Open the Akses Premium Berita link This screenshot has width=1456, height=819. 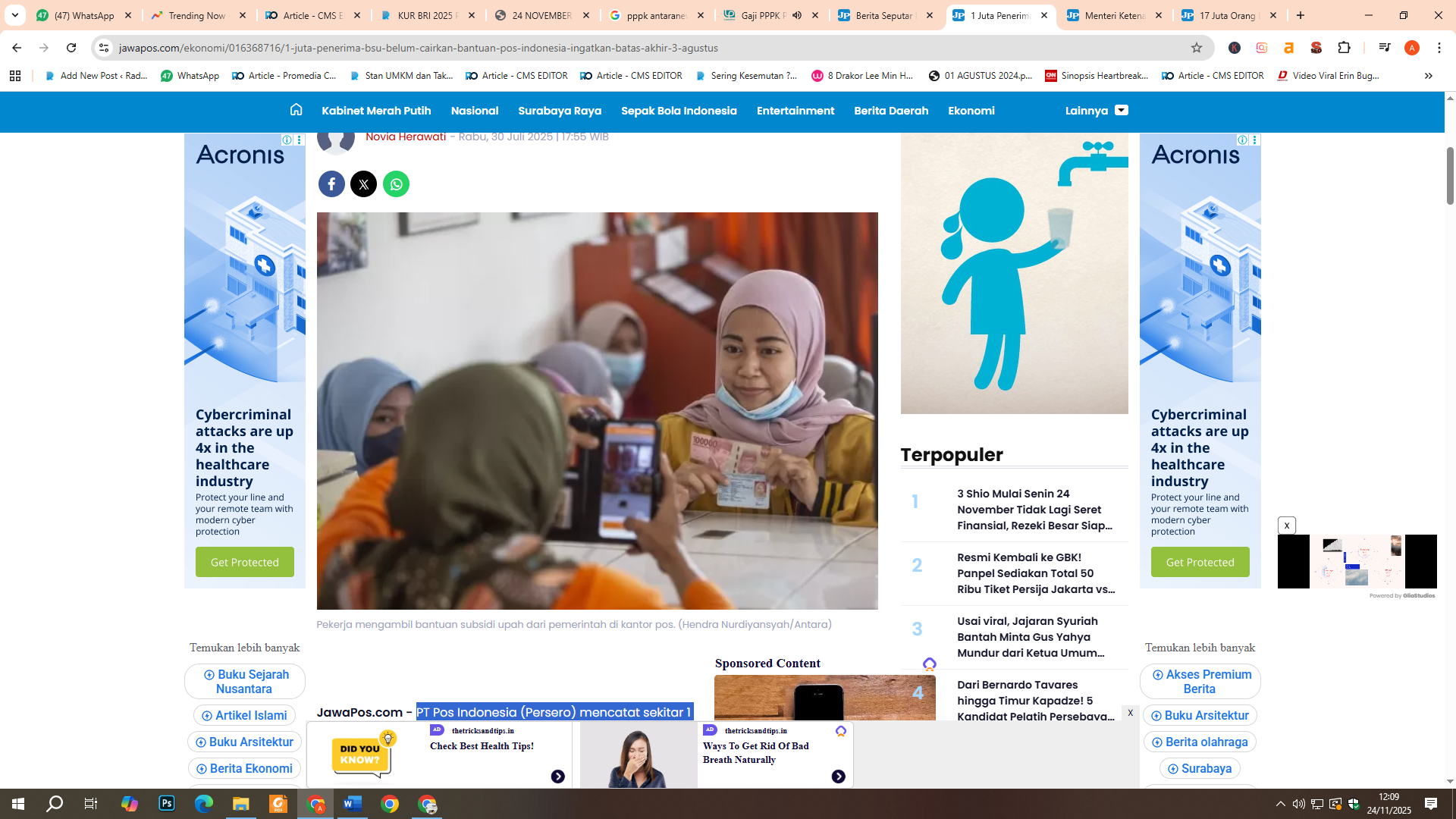(1200, 681)
